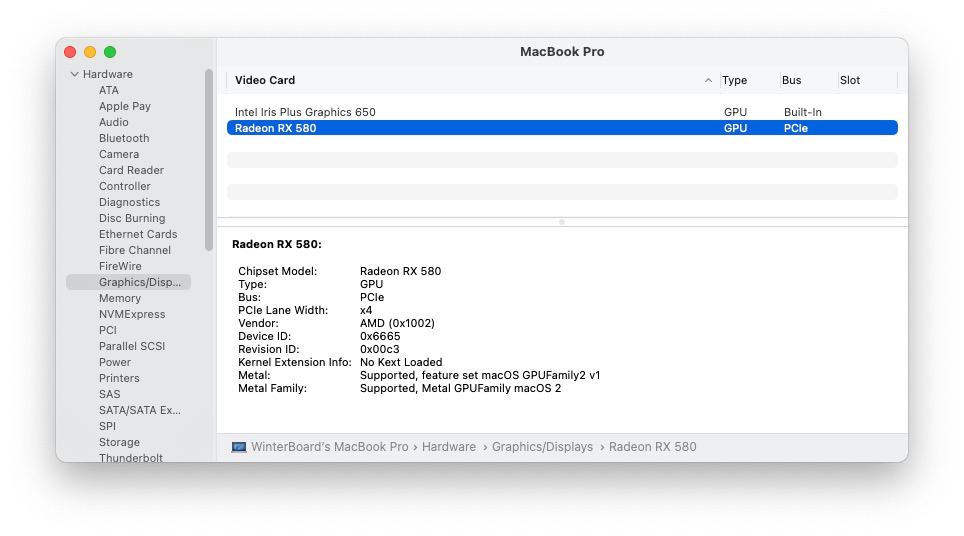Screen dimensions: 964x536
Task: Click the No Kext Loaded value
Action: click(401, 362)
